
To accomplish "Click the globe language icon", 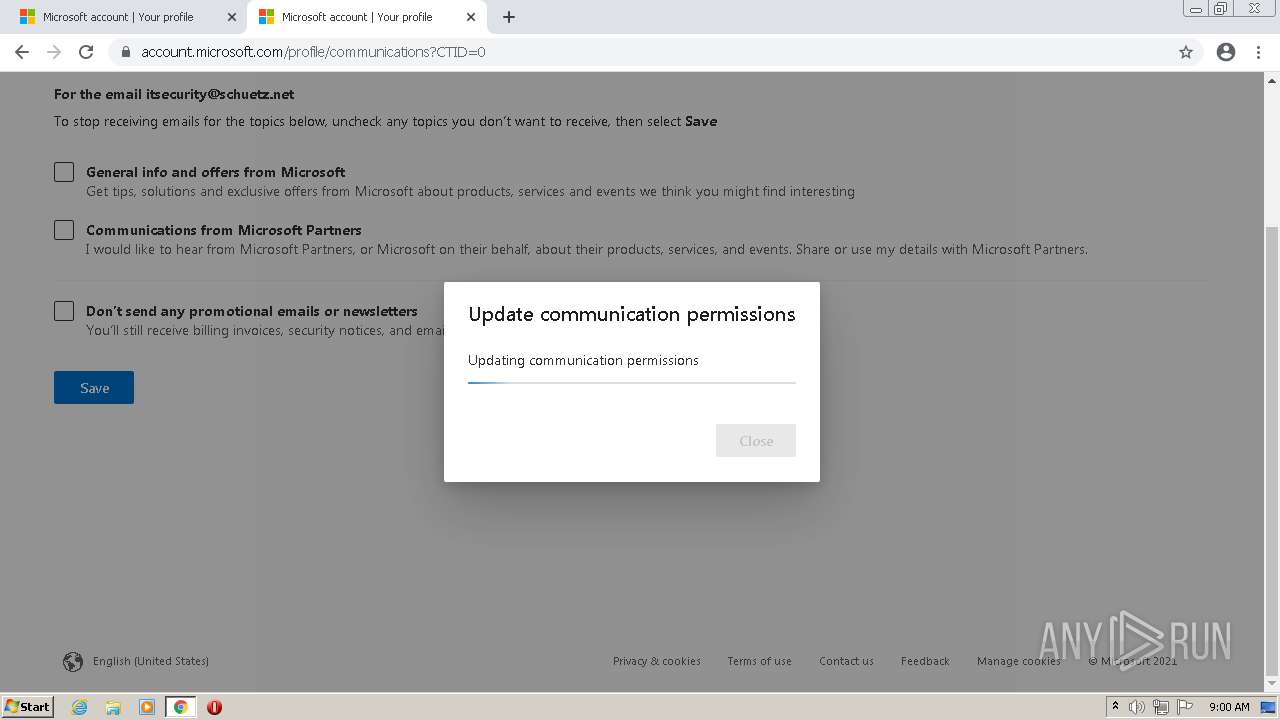I will coord(73,661).
